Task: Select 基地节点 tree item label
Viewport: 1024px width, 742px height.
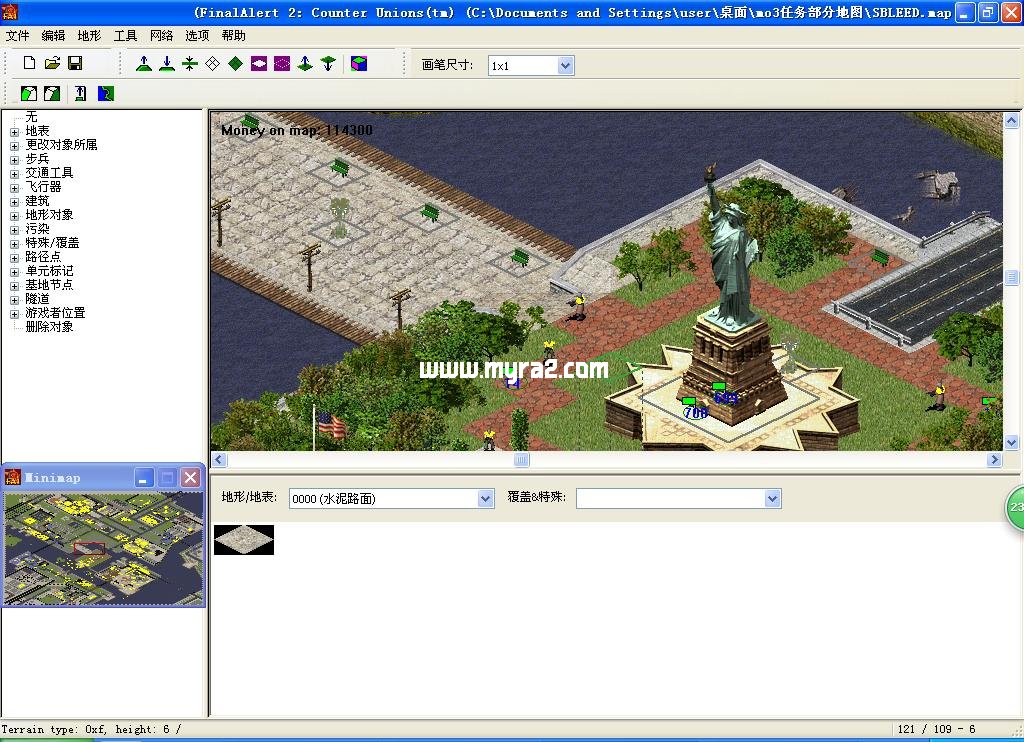Action: click(49, 285)
